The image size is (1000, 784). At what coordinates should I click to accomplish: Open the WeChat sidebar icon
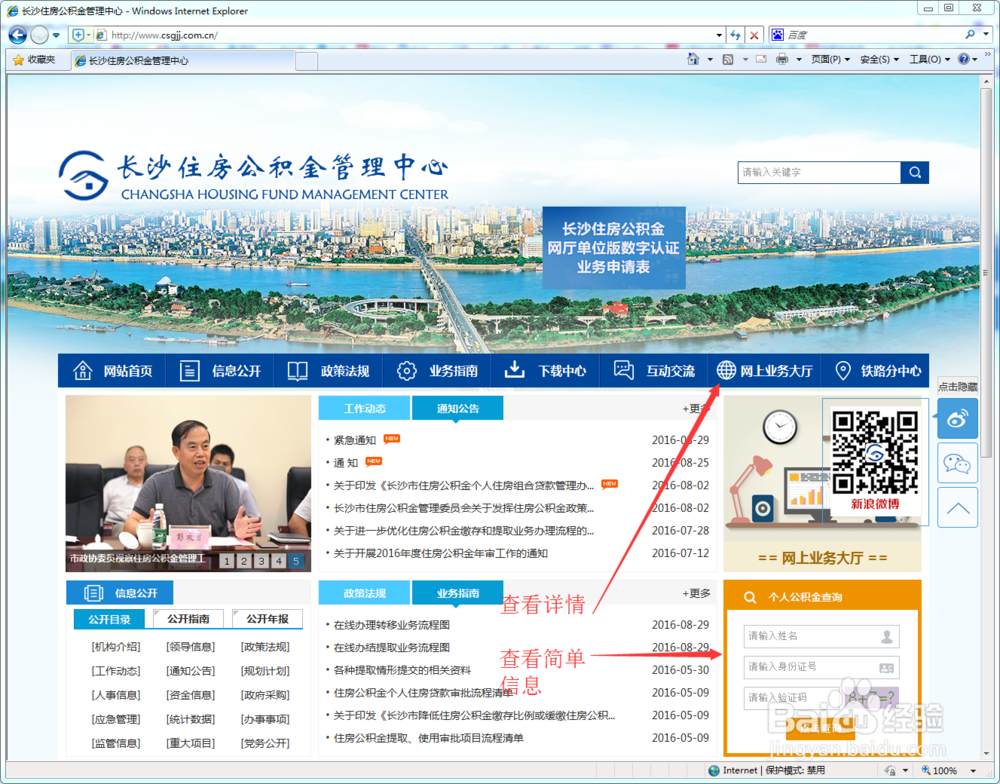957,462
